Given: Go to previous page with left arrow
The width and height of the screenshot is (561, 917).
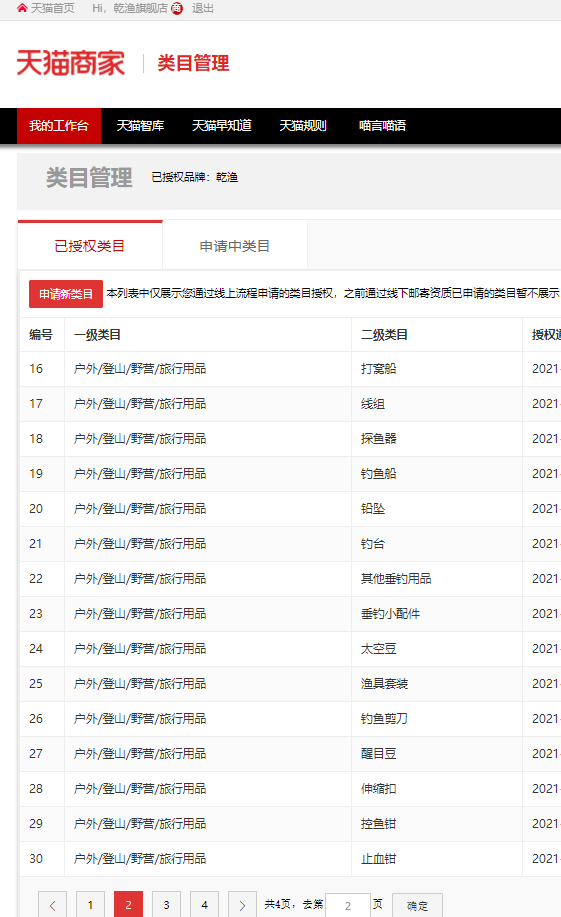Looking at the screenshot, I should [x=53, y=905].
